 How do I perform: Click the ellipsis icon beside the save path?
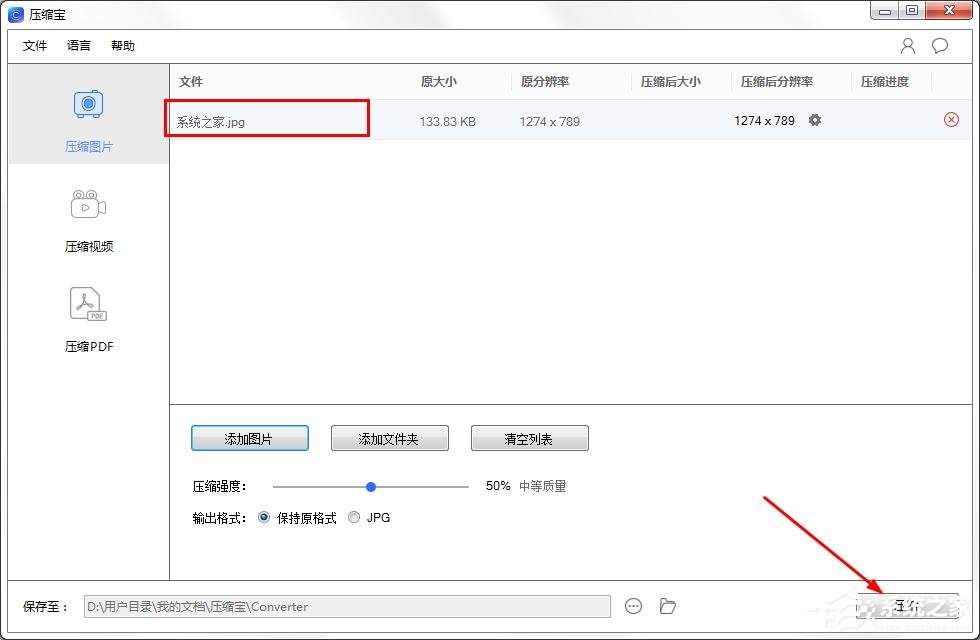click(x=633, y=606)
